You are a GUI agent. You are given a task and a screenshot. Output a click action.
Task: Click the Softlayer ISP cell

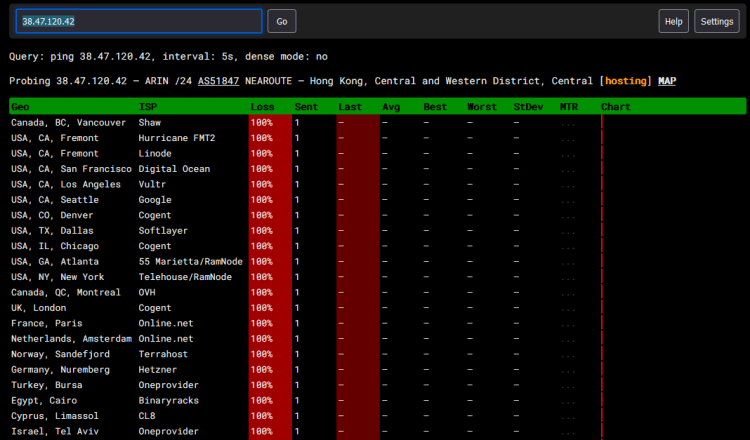163,231
